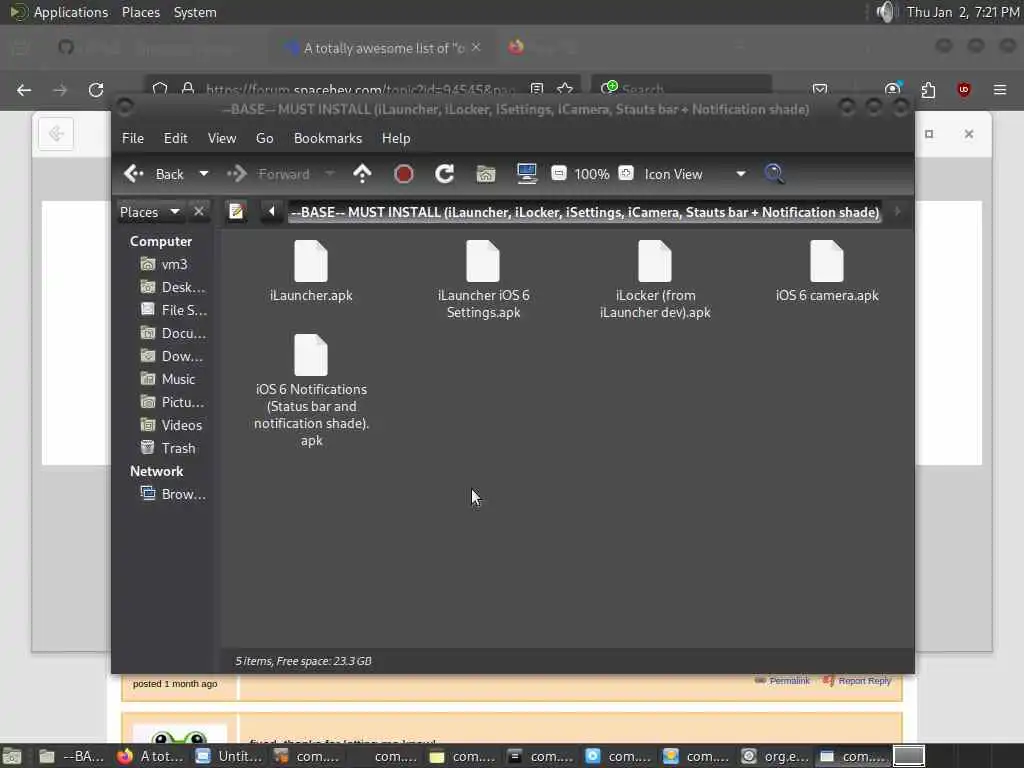Screen dimensions: 1024x768
Task: Open Documents in sidebar
Action: pos(173,333)
